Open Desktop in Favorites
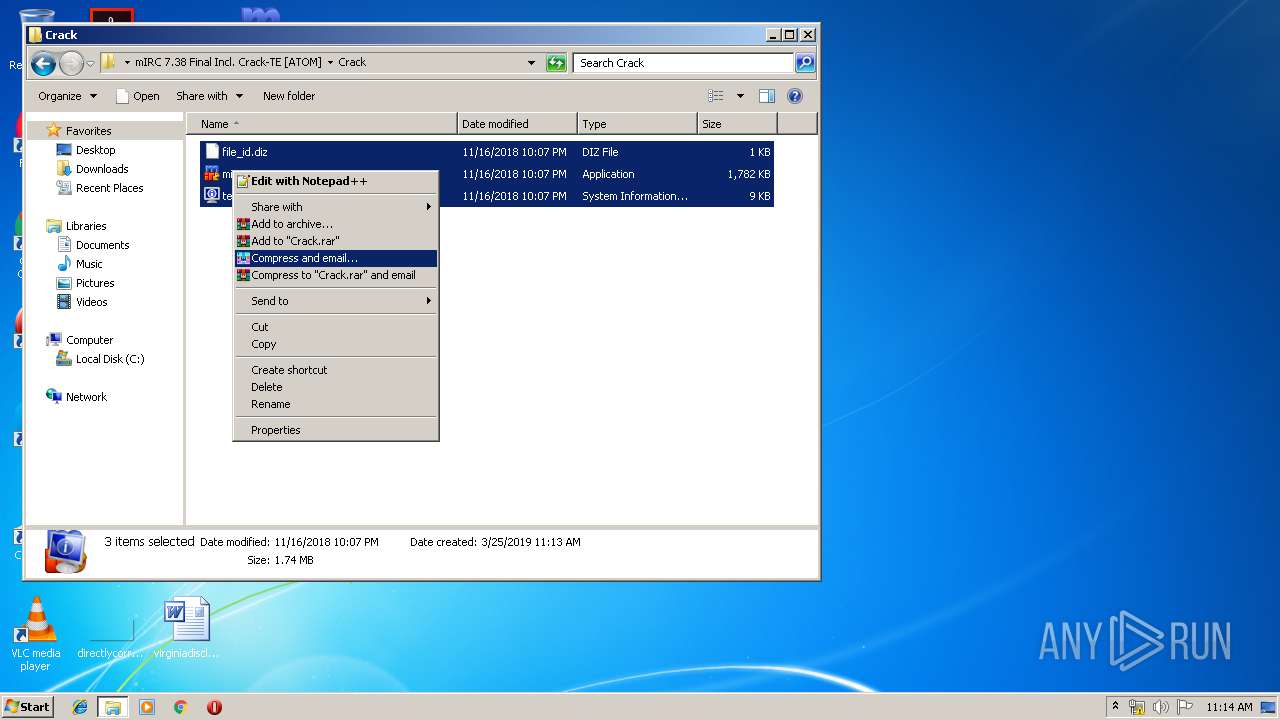This screenshot has width=1280, height=720. [x=95, y=150]
